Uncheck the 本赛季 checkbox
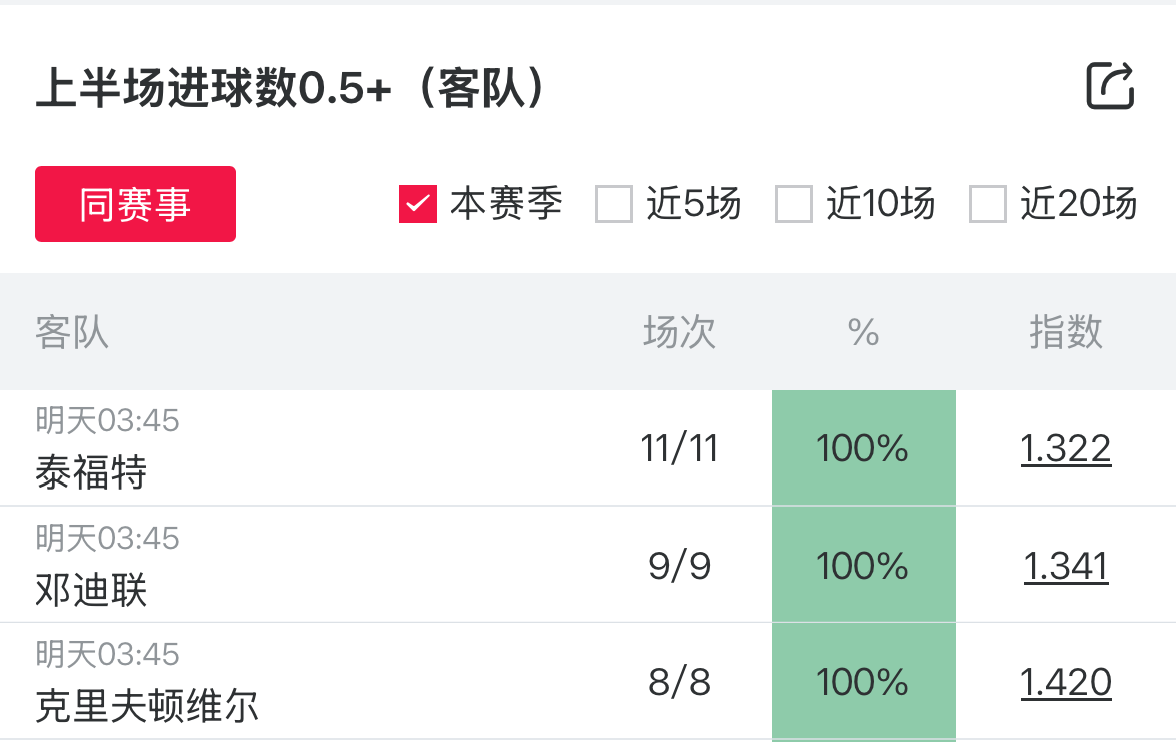The image size is (1176, 742). [417, 204]
